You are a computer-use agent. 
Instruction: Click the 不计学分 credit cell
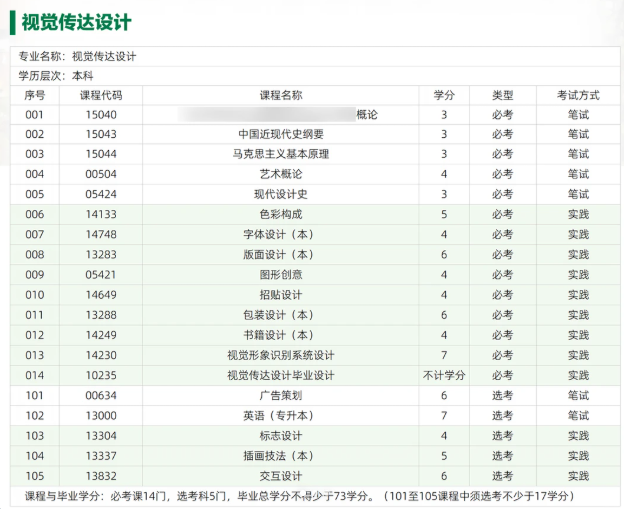click(x=444, y=375)
